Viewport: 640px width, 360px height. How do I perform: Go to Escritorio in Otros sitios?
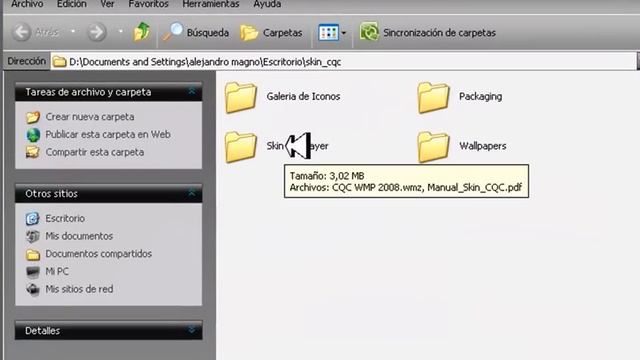click(65, 218)
